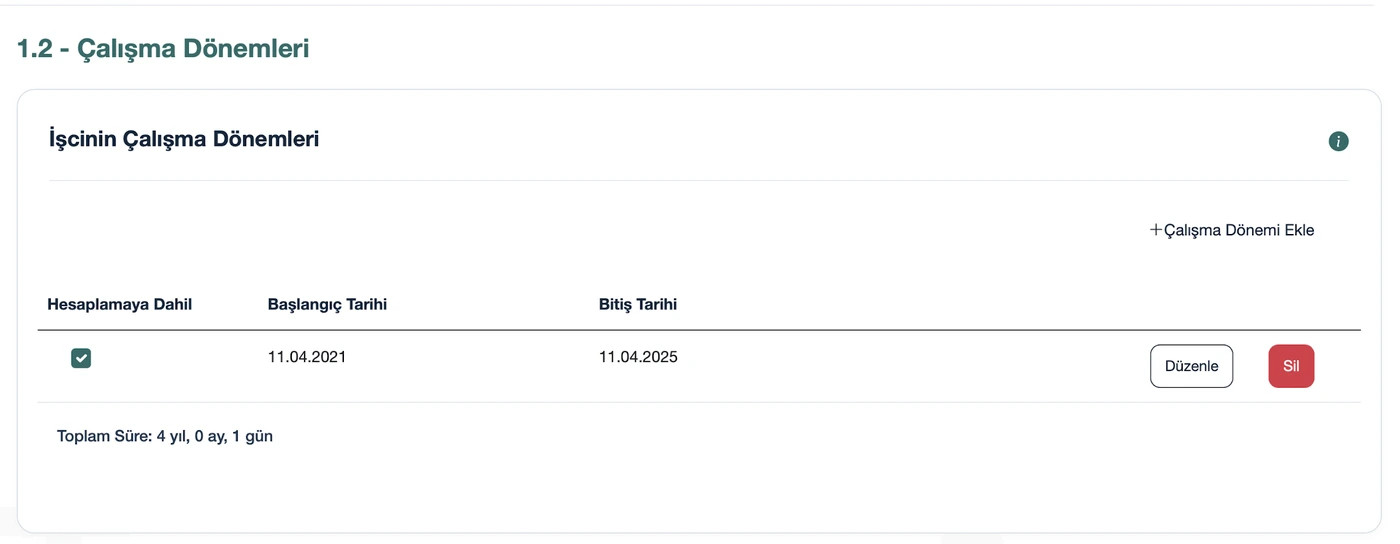Click the start date 11.04.2021
This screenshot has width=1400, height=544.
(307, 356)
